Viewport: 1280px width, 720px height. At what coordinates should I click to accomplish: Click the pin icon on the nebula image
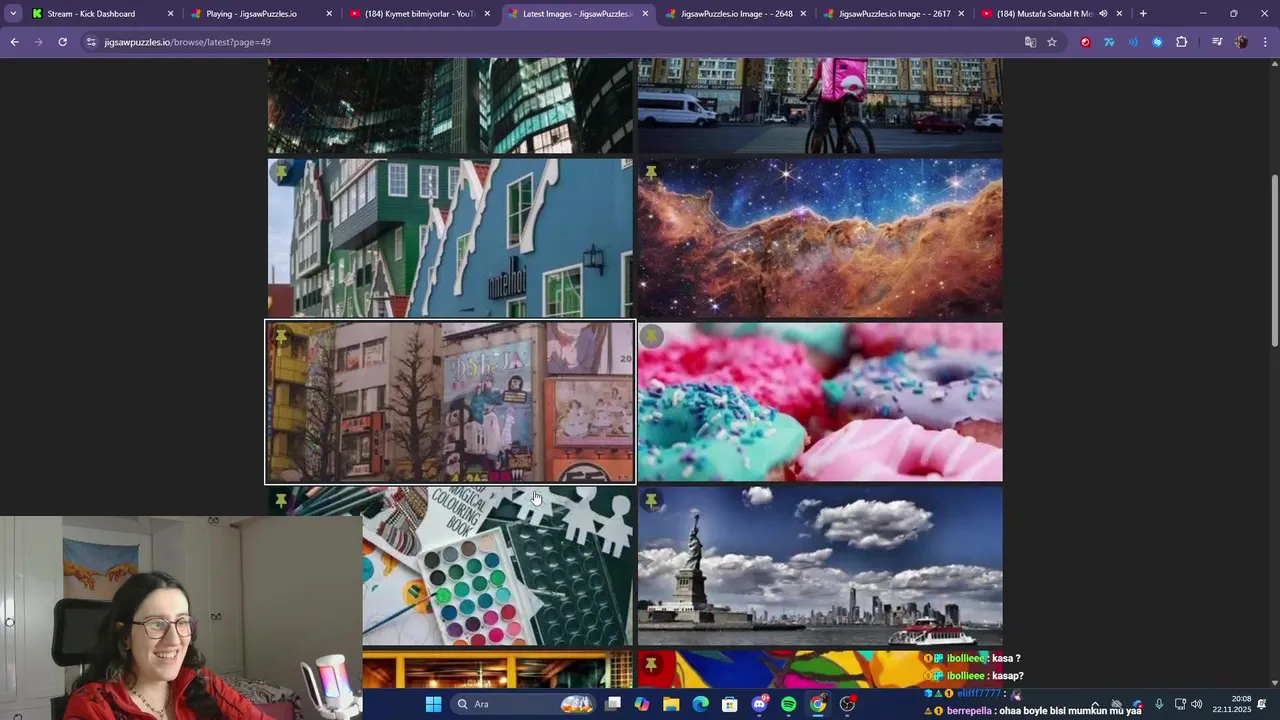651,173
